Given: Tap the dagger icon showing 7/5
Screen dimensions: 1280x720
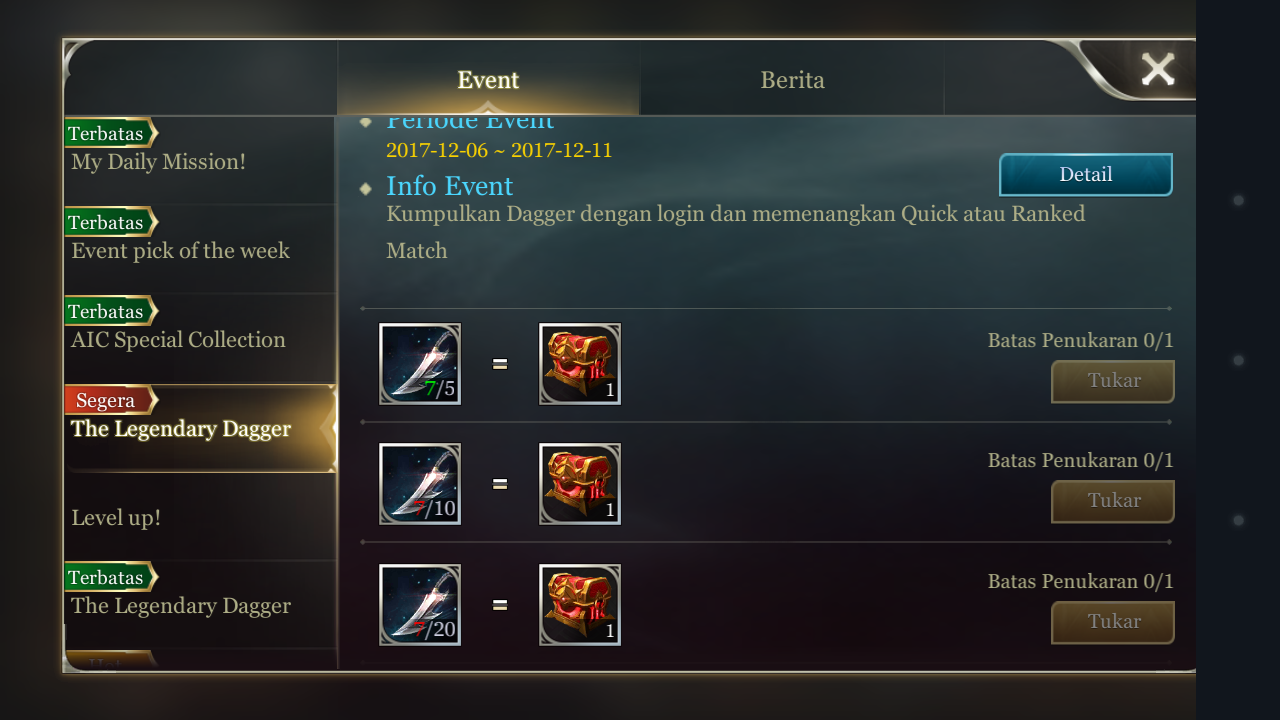Looking at the screenshot, I should click(x=420, y=364).
